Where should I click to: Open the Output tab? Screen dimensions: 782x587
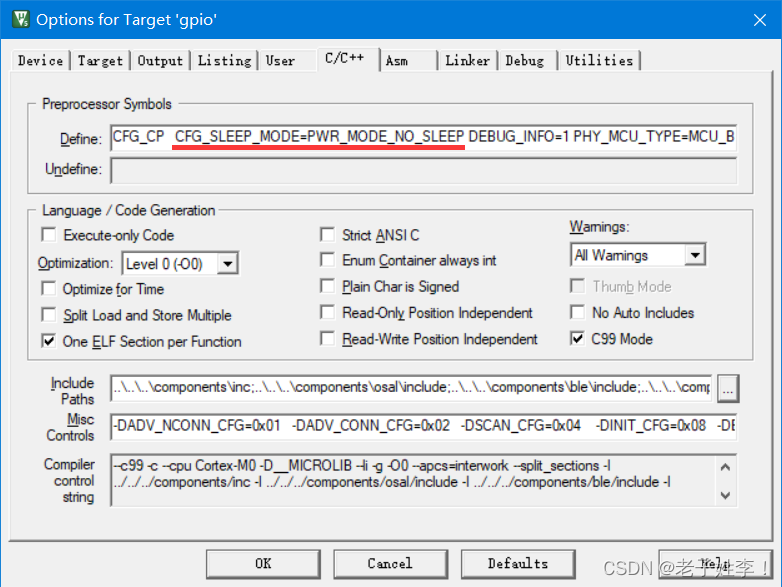[160, 61]
